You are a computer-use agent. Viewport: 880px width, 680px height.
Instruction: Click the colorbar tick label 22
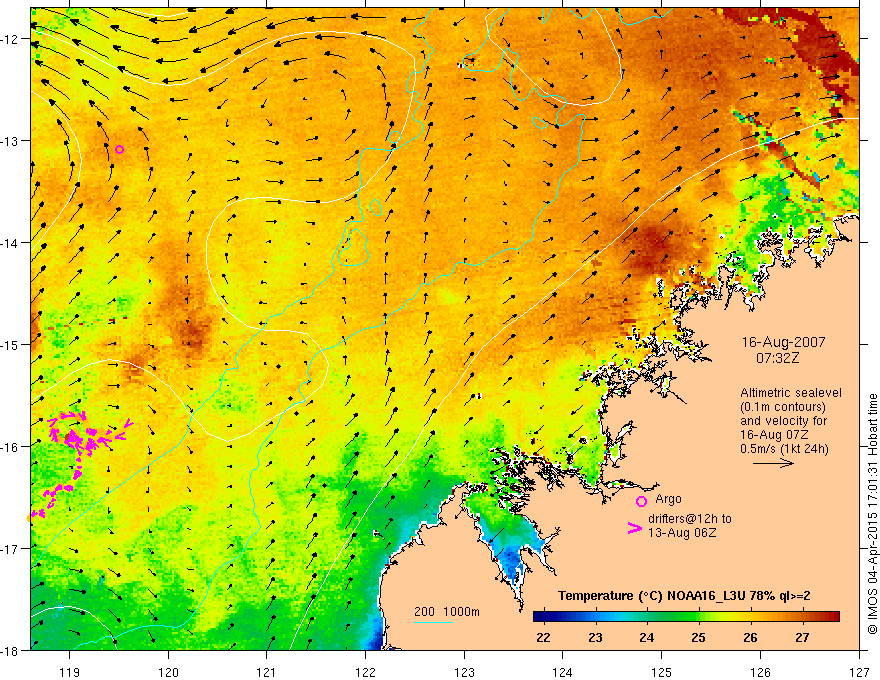(543, 637)
